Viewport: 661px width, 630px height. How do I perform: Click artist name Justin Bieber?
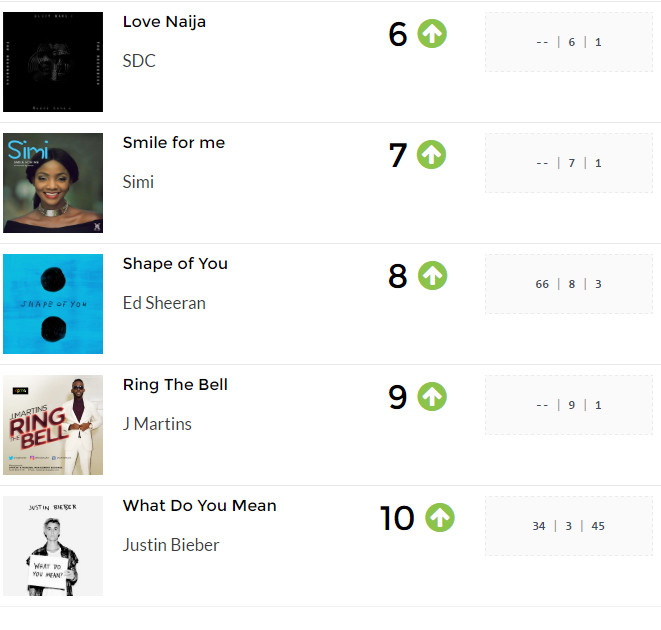[171, 545]
